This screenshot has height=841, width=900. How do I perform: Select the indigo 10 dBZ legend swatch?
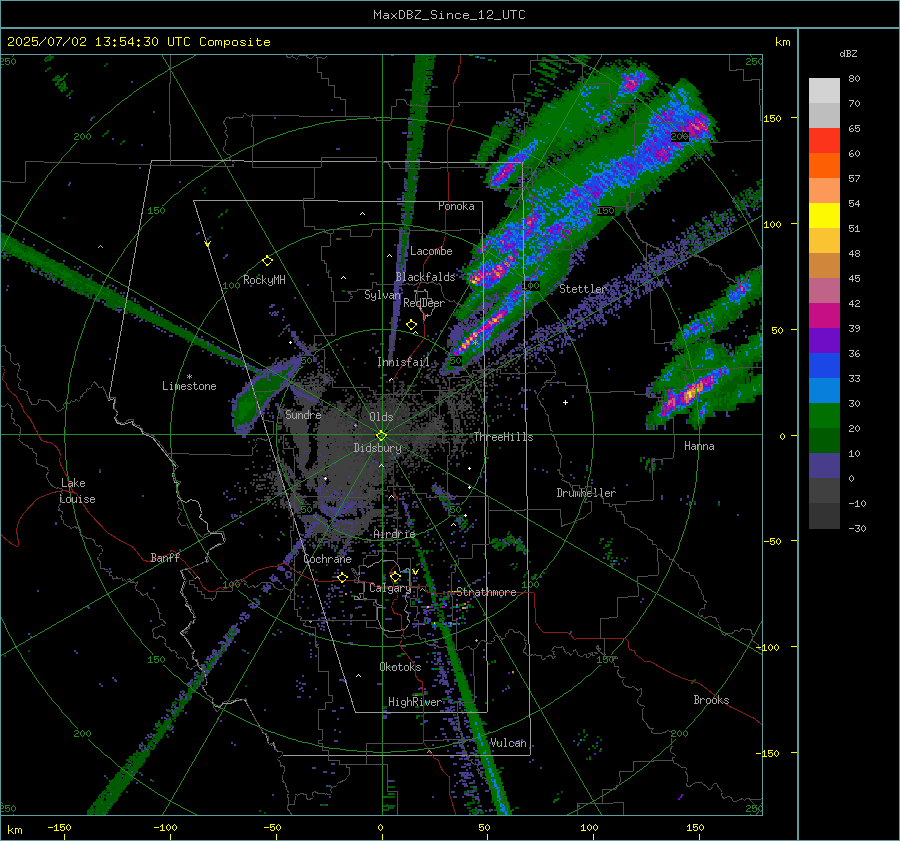coord(824,465)
